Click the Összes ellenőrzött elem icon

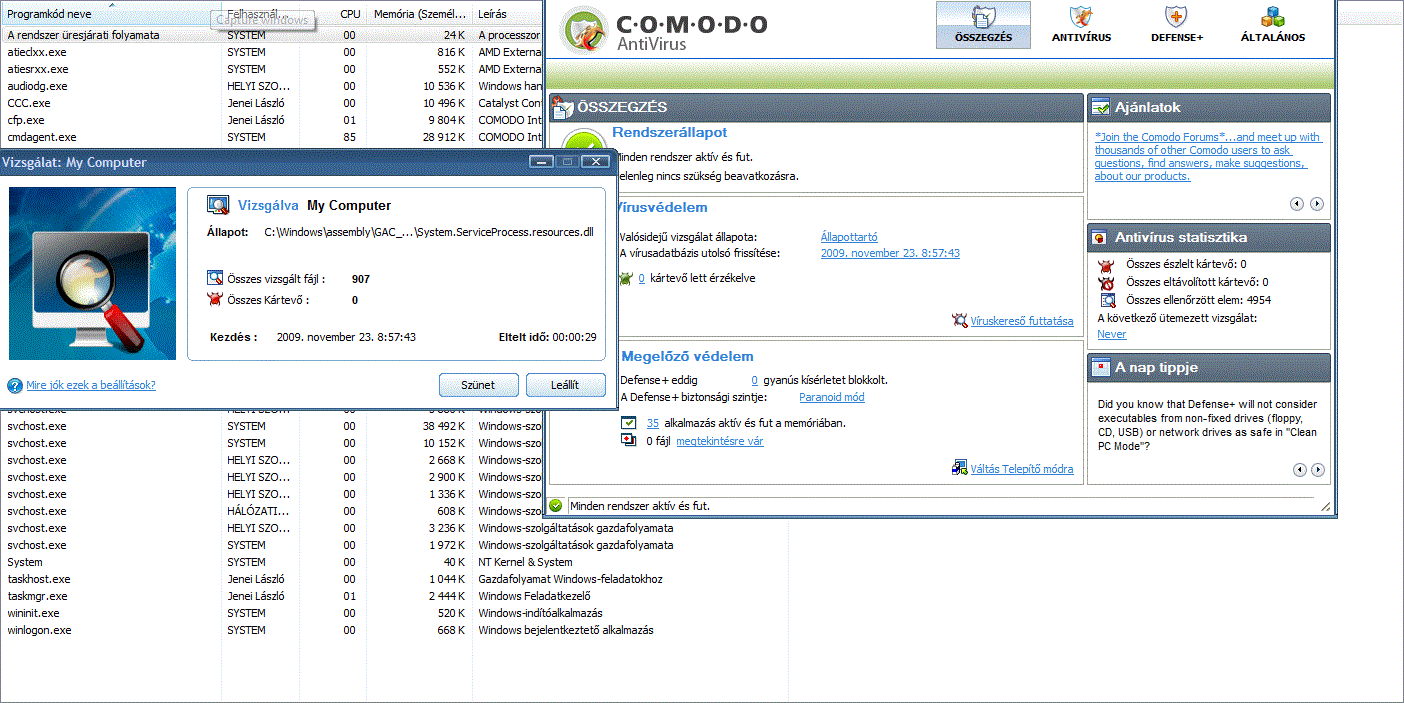coord(1107,300)
